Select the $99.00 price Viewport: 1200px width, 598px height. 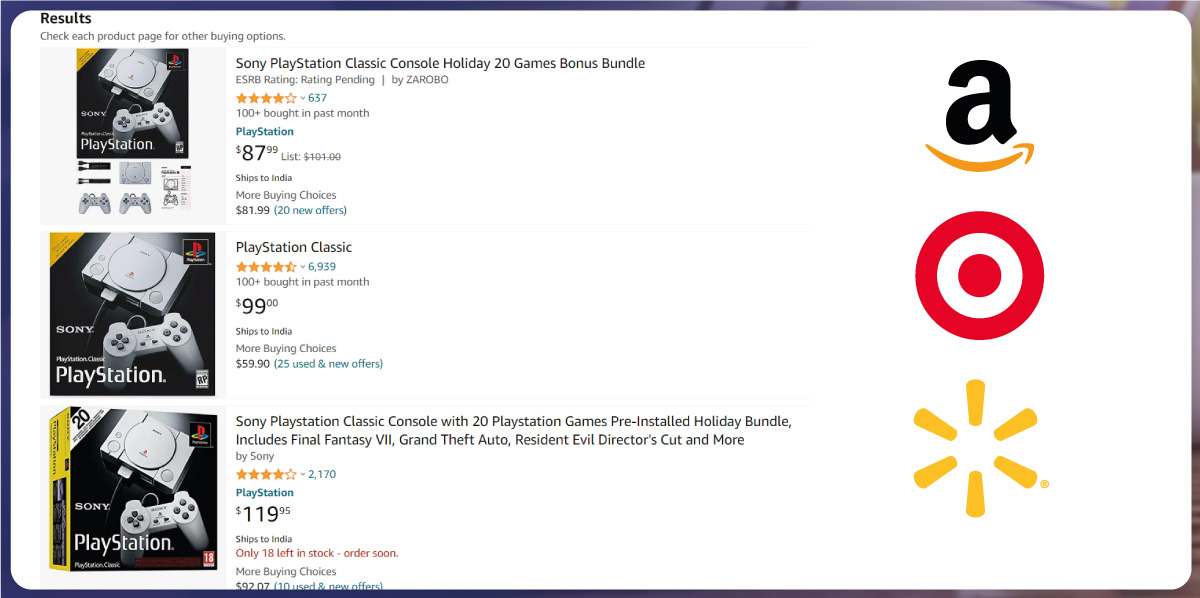coord(257,306)
